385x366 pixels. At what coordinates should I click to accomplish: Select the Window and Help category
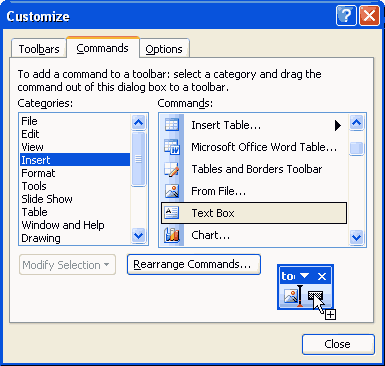(x=75, y=225)
